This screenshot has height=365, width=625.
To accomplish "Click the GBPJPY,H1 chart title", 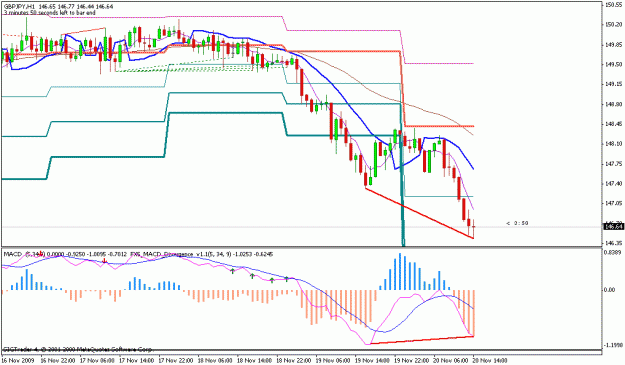I will pyautogui.click(x=20, y=7).
